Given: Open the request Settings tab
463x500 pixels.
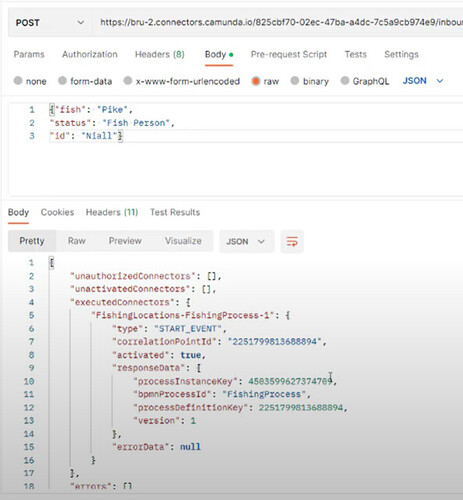Looking at the screenshot, I should pos(401,54).
